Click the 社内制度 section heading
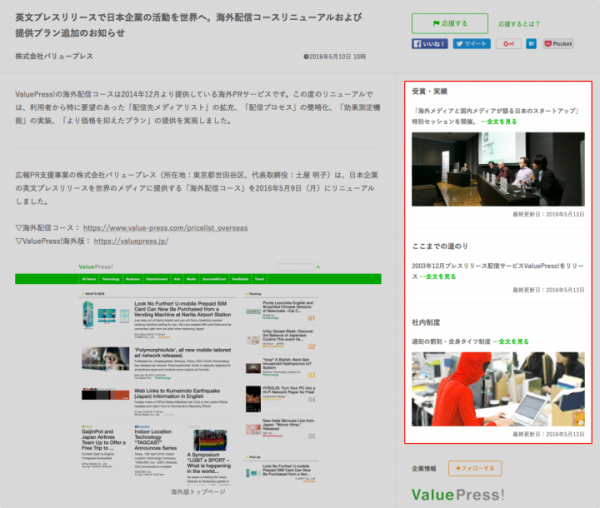Viewport: 600px width, 508px height. coord(426,322)
